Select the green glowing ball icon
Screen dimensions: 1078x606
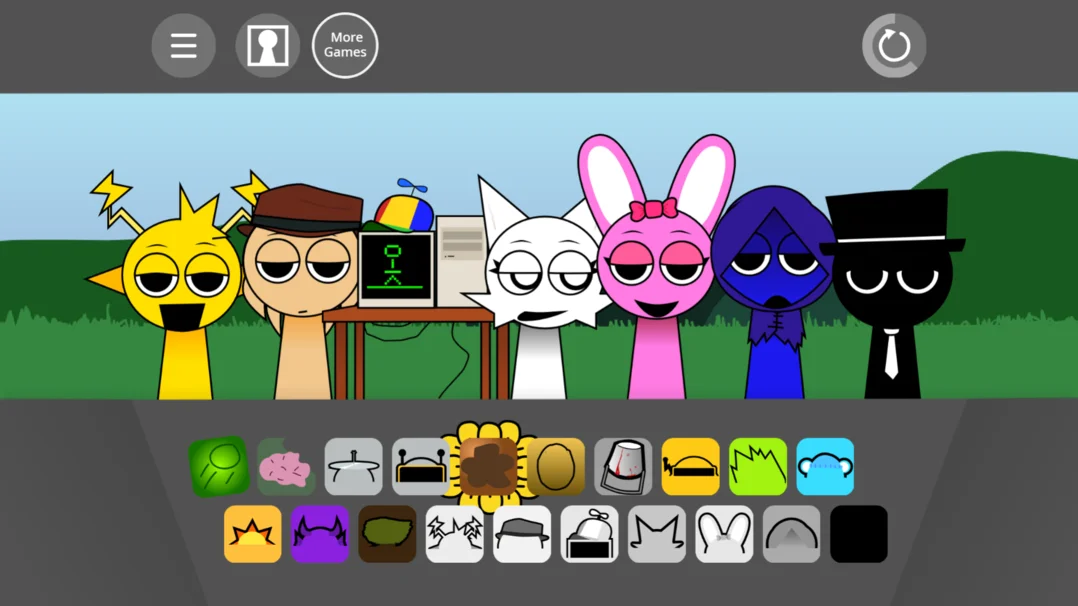pos(219,467)
